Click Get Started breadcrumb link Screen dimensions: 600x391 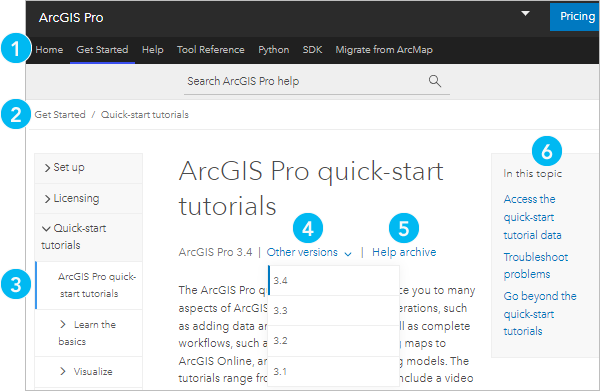pos(60,115)
